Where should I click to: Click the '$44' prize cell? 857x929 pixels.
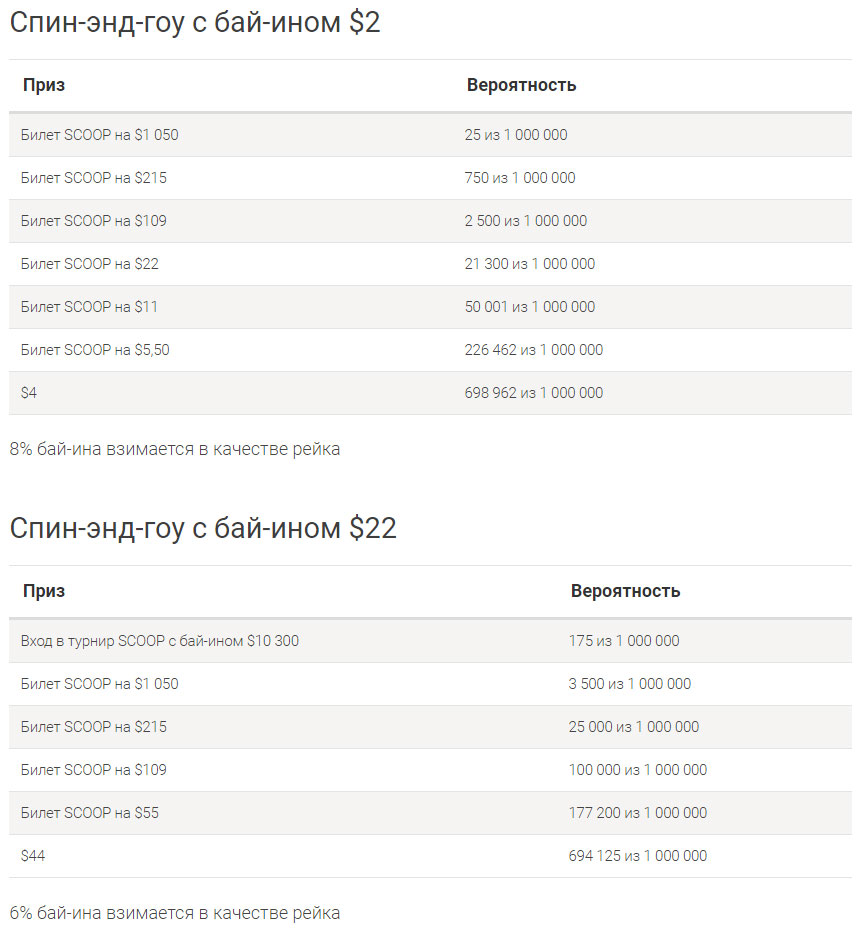click(x=33, y=856)
